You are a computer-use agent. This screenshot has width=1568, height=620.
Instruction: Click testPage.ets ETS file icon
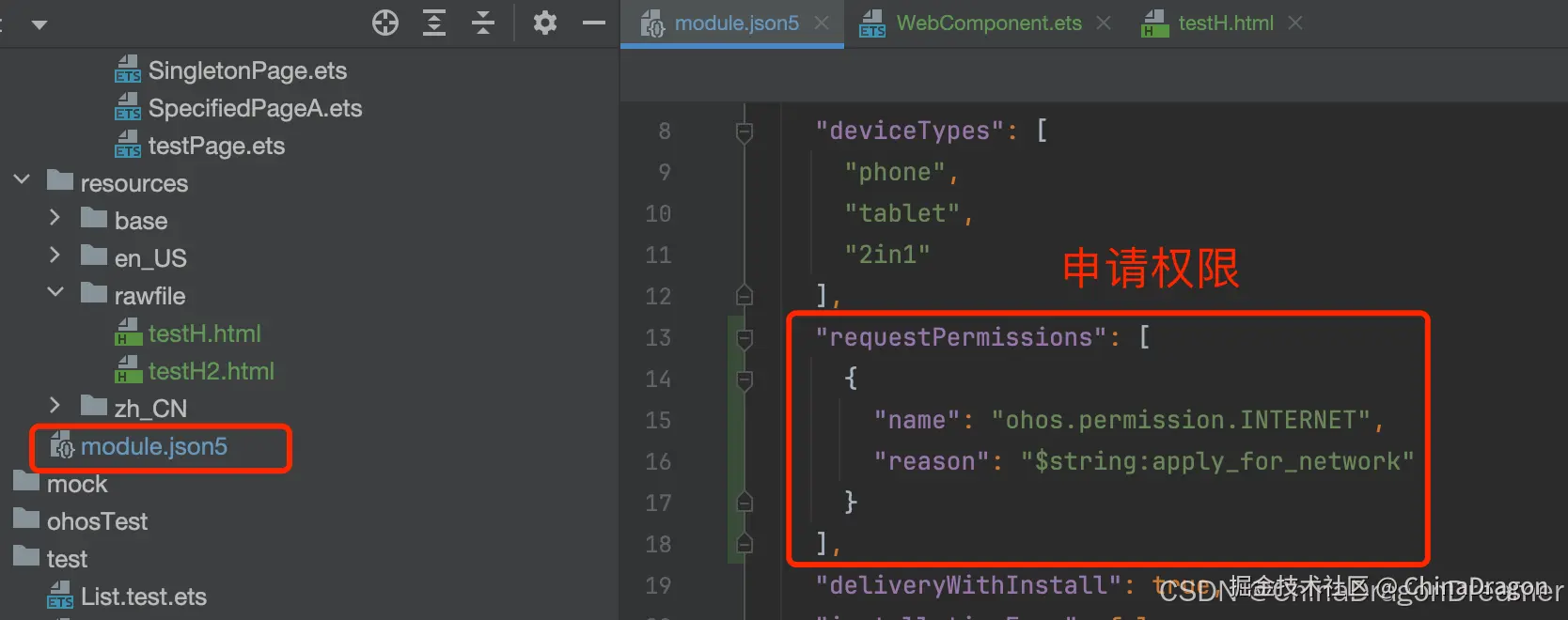click(128, 145)
